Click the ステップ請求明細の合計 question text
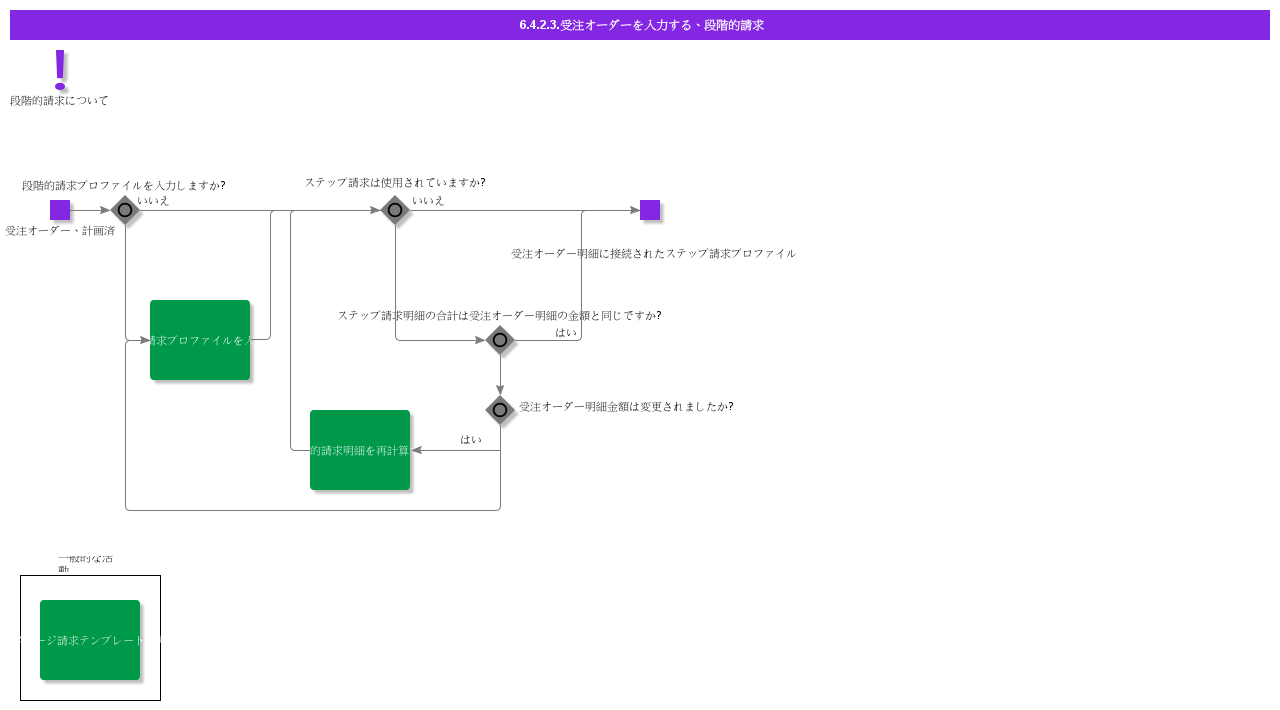 (499, 316)
